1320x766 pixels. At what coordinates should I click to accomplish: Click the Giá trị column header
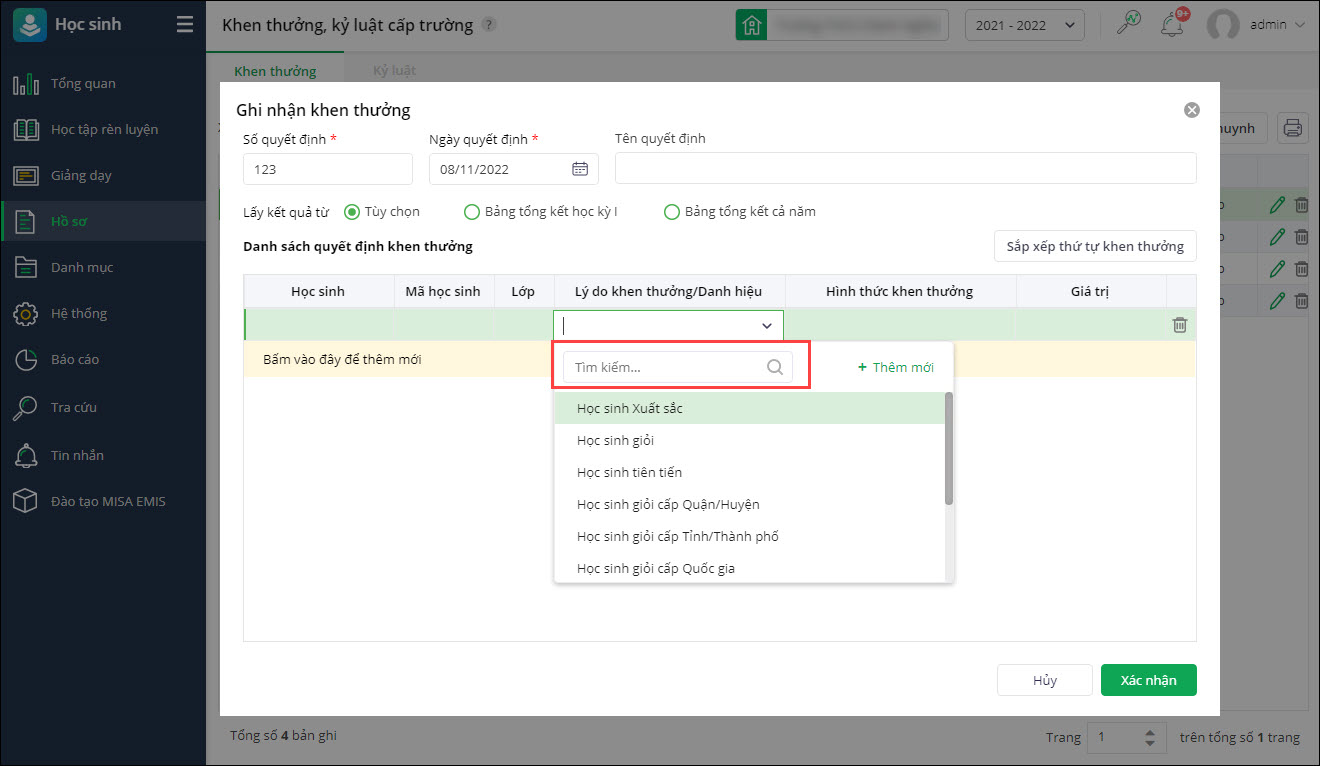point(1090,291)
